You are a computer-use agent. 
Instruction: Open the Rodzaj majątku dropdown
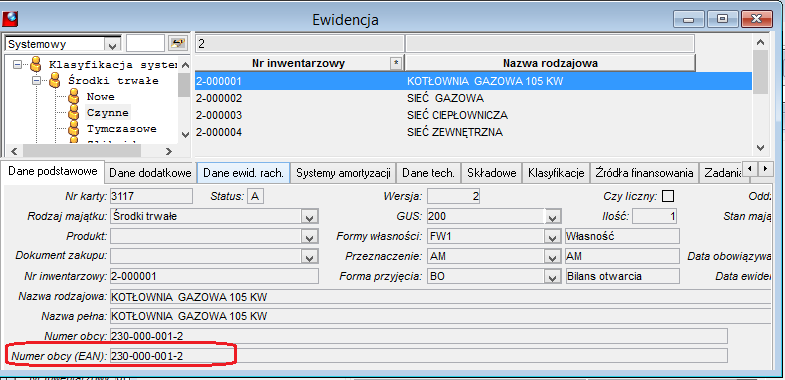click(309, 217)
